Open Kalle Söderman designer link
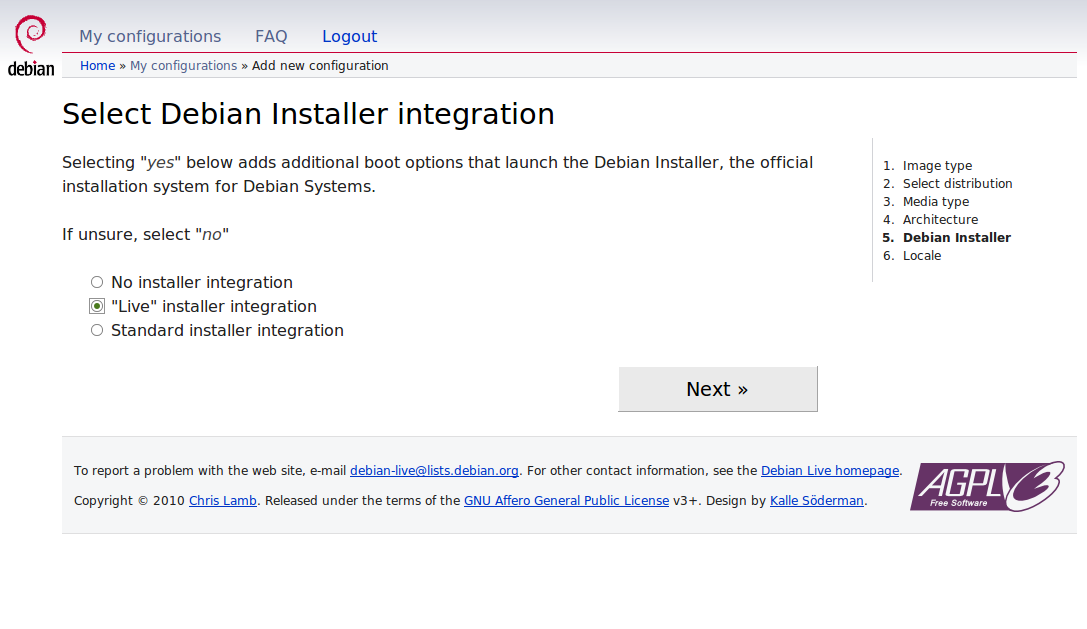The image size is (1087, 629). click(x=817, y=501)
